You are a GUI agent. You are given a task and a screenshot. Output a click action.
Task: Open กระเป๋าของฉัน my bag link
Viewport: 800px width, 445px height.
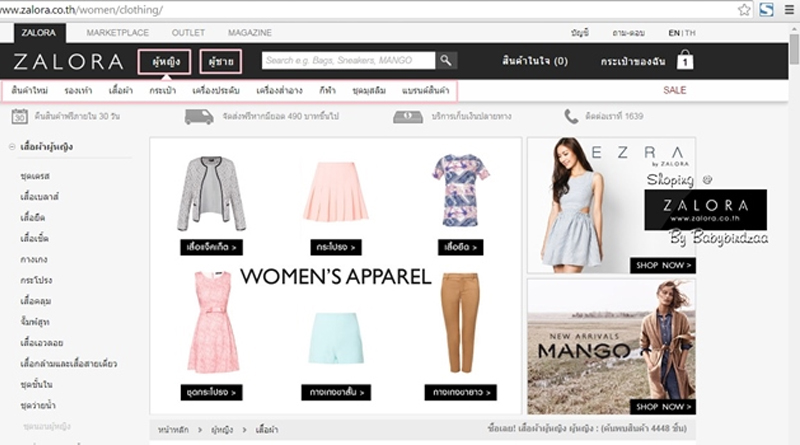pyautogui.click(x=633, y=62)
